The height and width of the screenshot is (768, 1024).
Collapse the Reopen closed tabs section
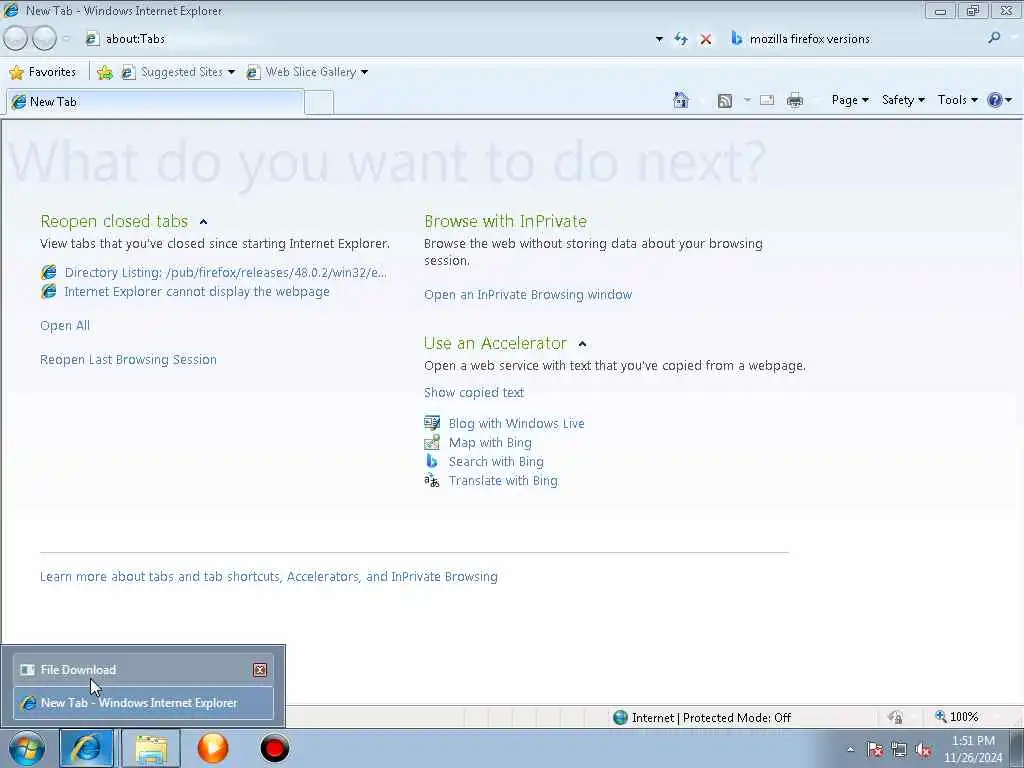(203, 222)
